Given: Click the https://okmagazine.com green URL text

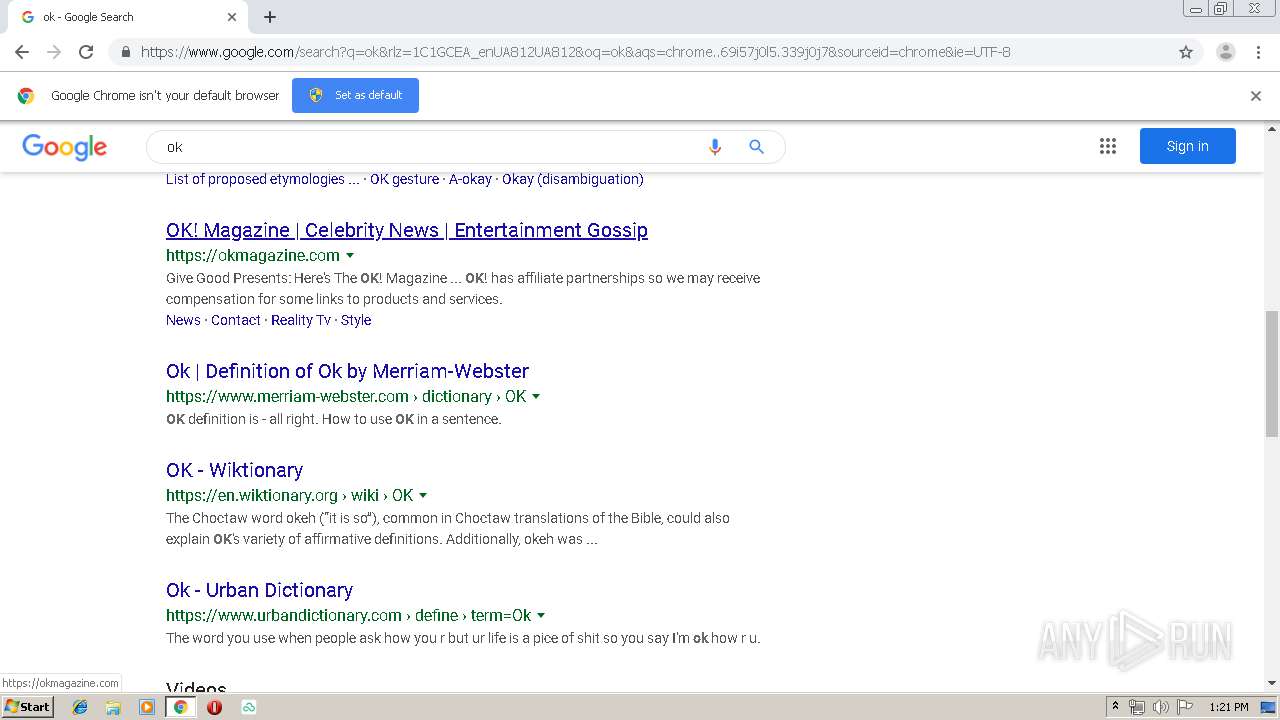Looking at the screenshot, I should 253,255.
